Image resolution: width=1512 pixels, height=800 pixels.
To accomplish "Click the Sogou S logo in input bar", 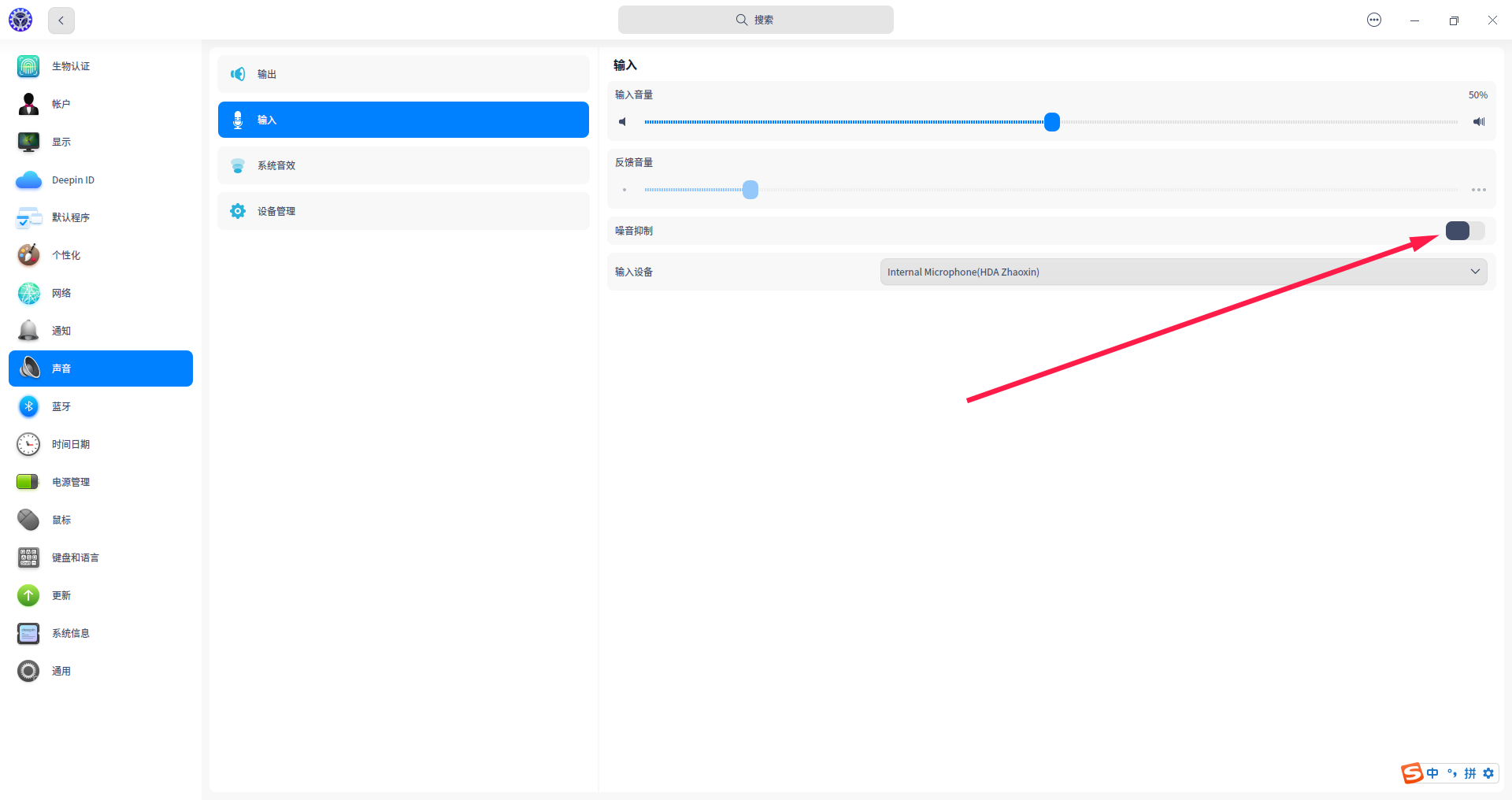I will (x=1412, y=773).
